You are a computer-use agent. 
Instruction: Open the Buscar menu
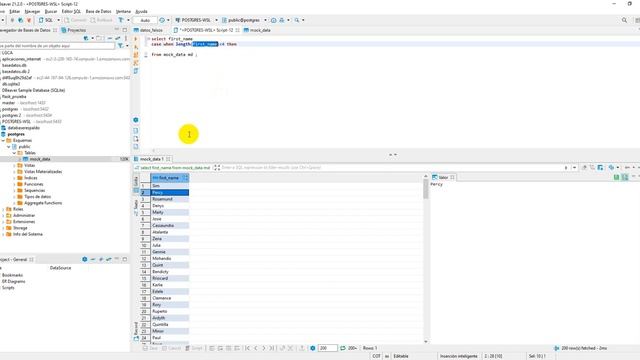[51, 11]
